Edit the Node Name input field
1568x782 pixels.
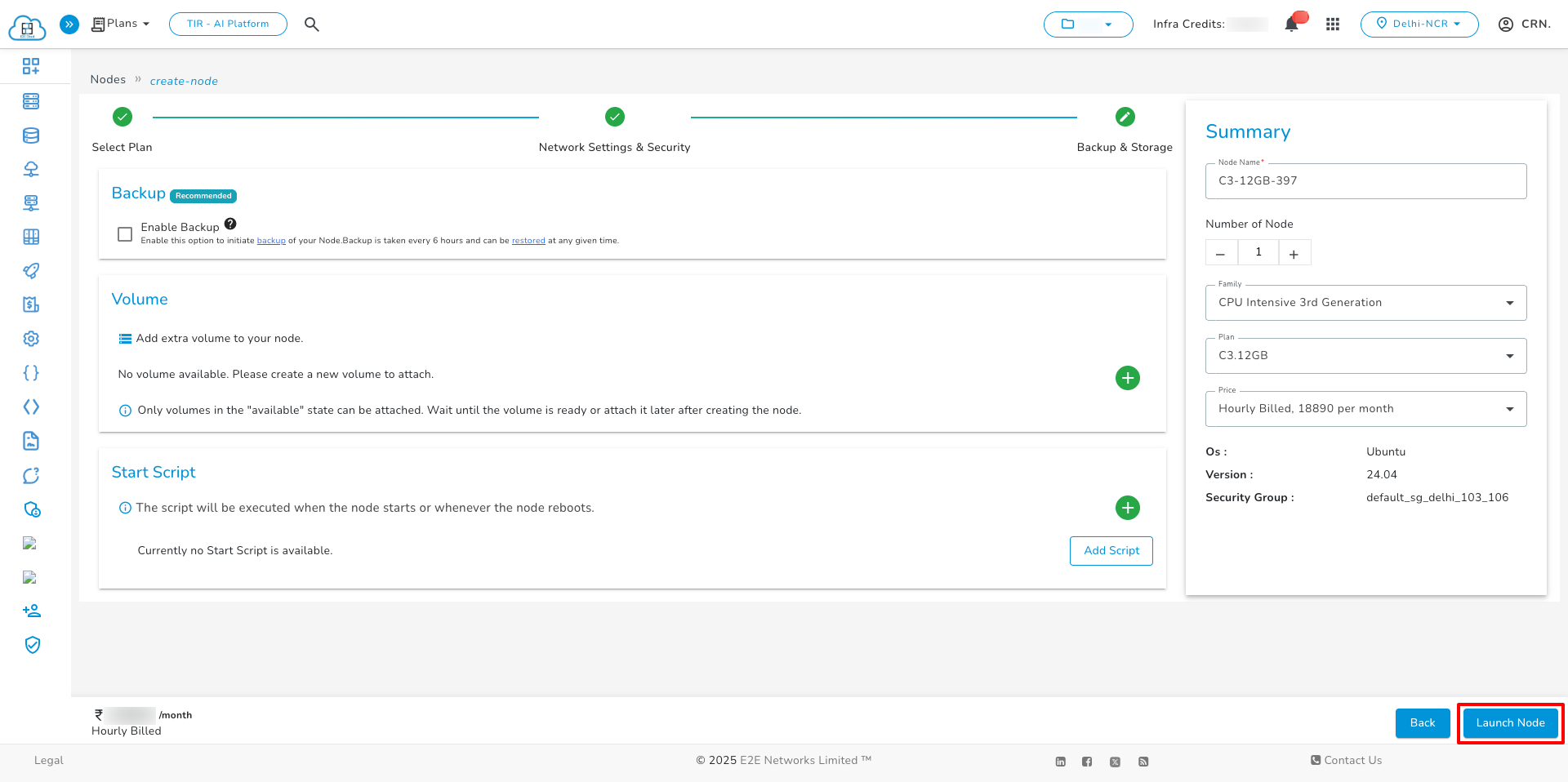(x=1365, y=180)
